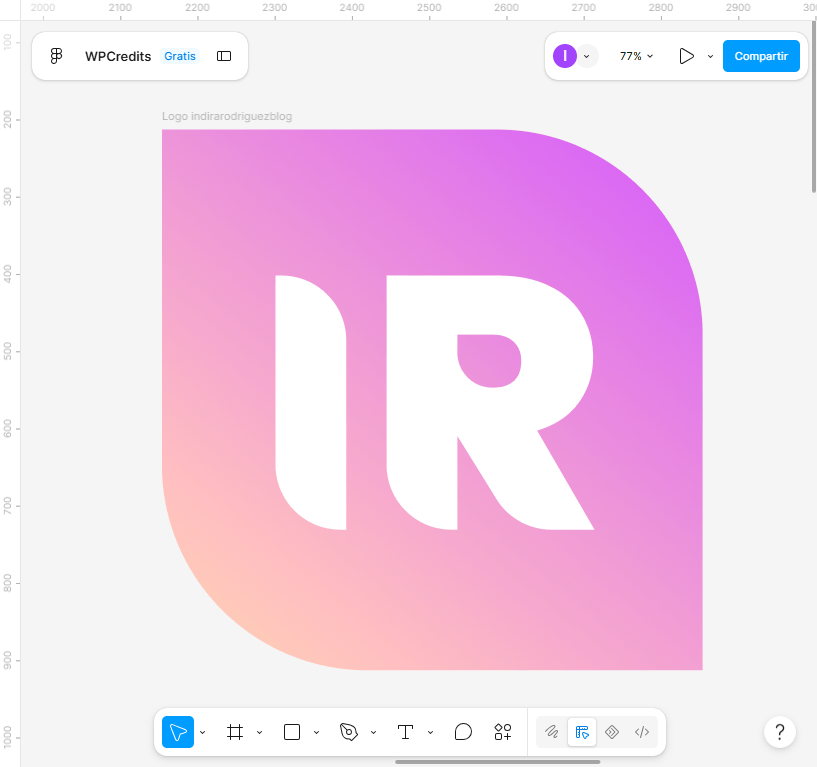Toggle the sidebar panel icon

224,56
